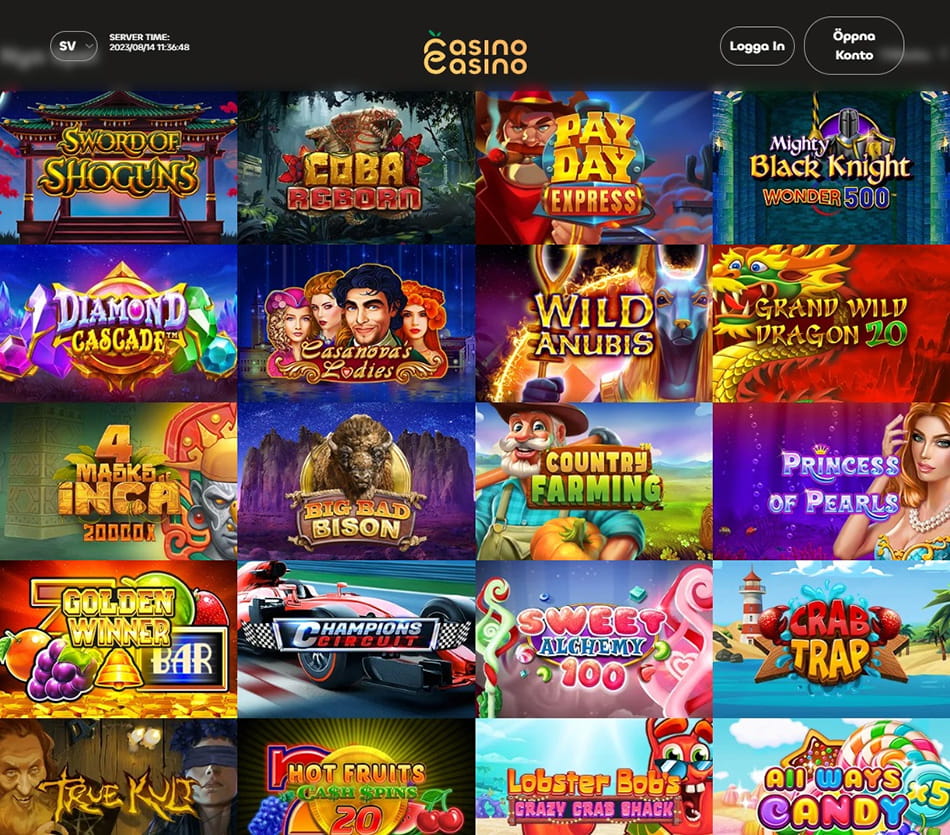Select the Big Bad Bison game
The image size is (950, 835).
(x=356, y=481)
